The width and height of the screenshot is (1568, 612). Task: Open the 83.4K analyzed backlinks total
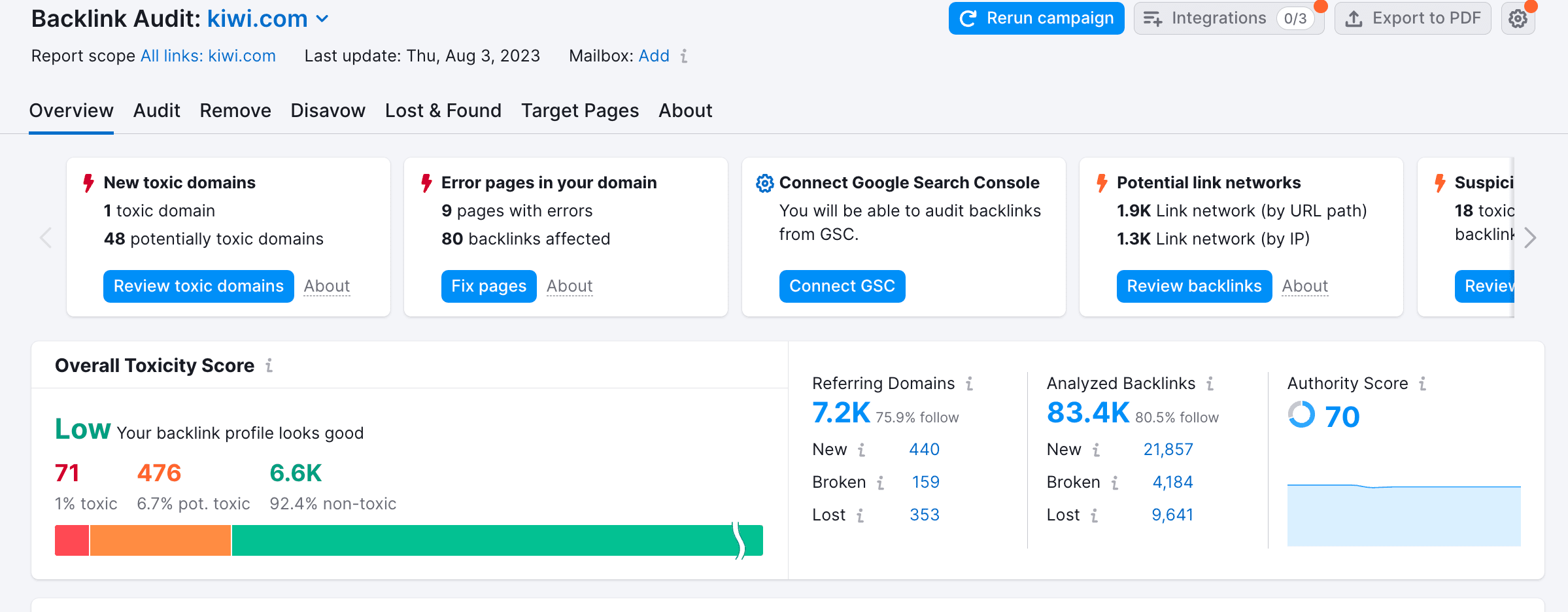tap(1088, 413)
